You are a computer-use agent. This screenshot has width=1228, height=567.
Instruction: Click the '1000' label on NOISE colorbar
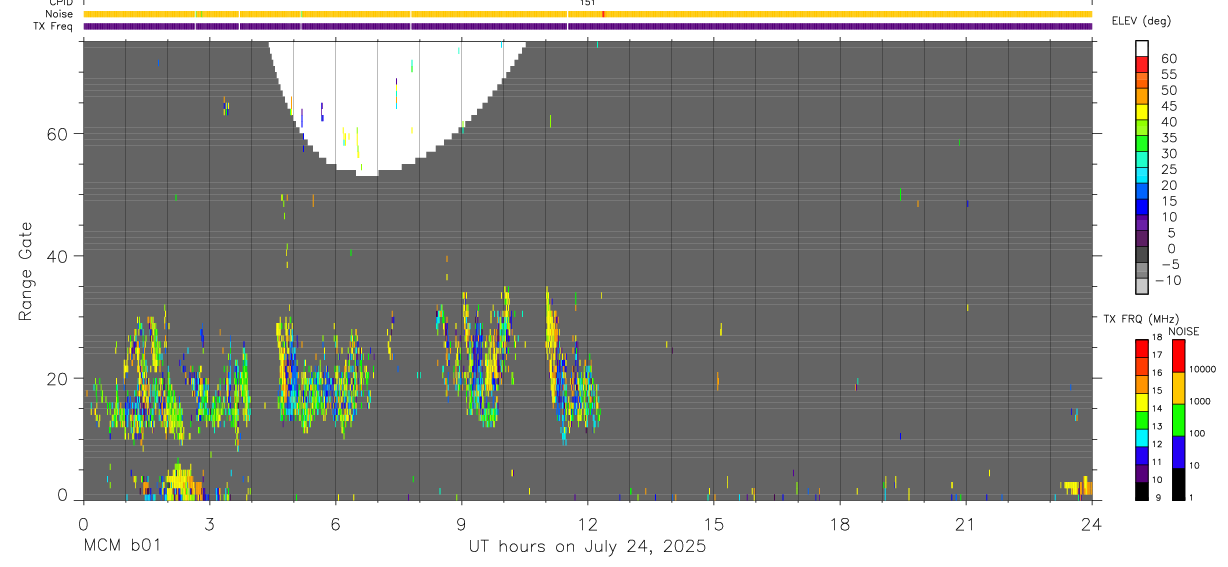[x=1201, y=401]
